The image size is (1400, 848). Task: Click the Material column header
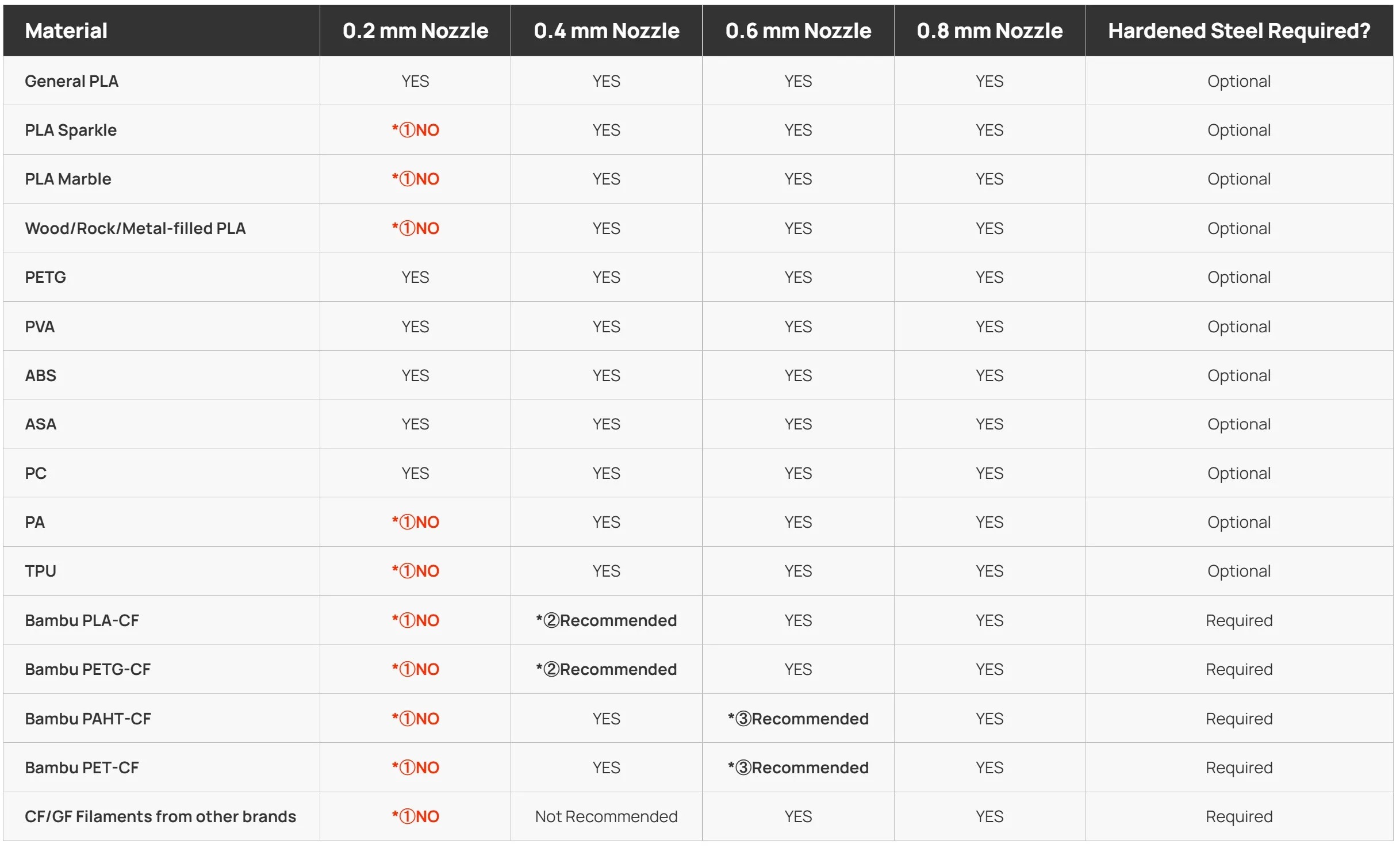click(x=66, y=30)
